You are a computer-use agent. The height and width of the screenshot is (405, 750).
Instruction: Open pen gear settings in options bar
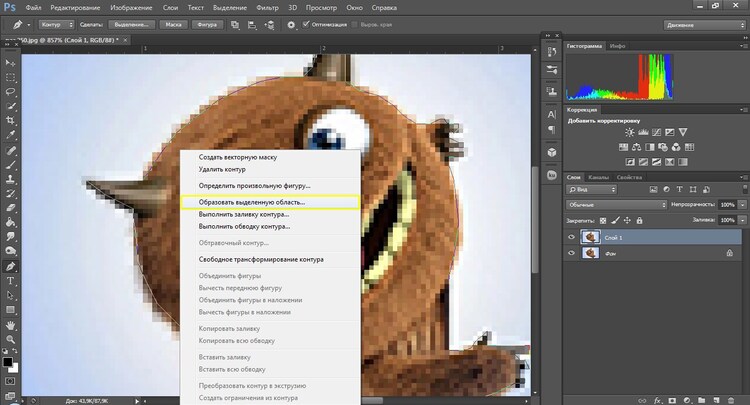coord(291,25)
